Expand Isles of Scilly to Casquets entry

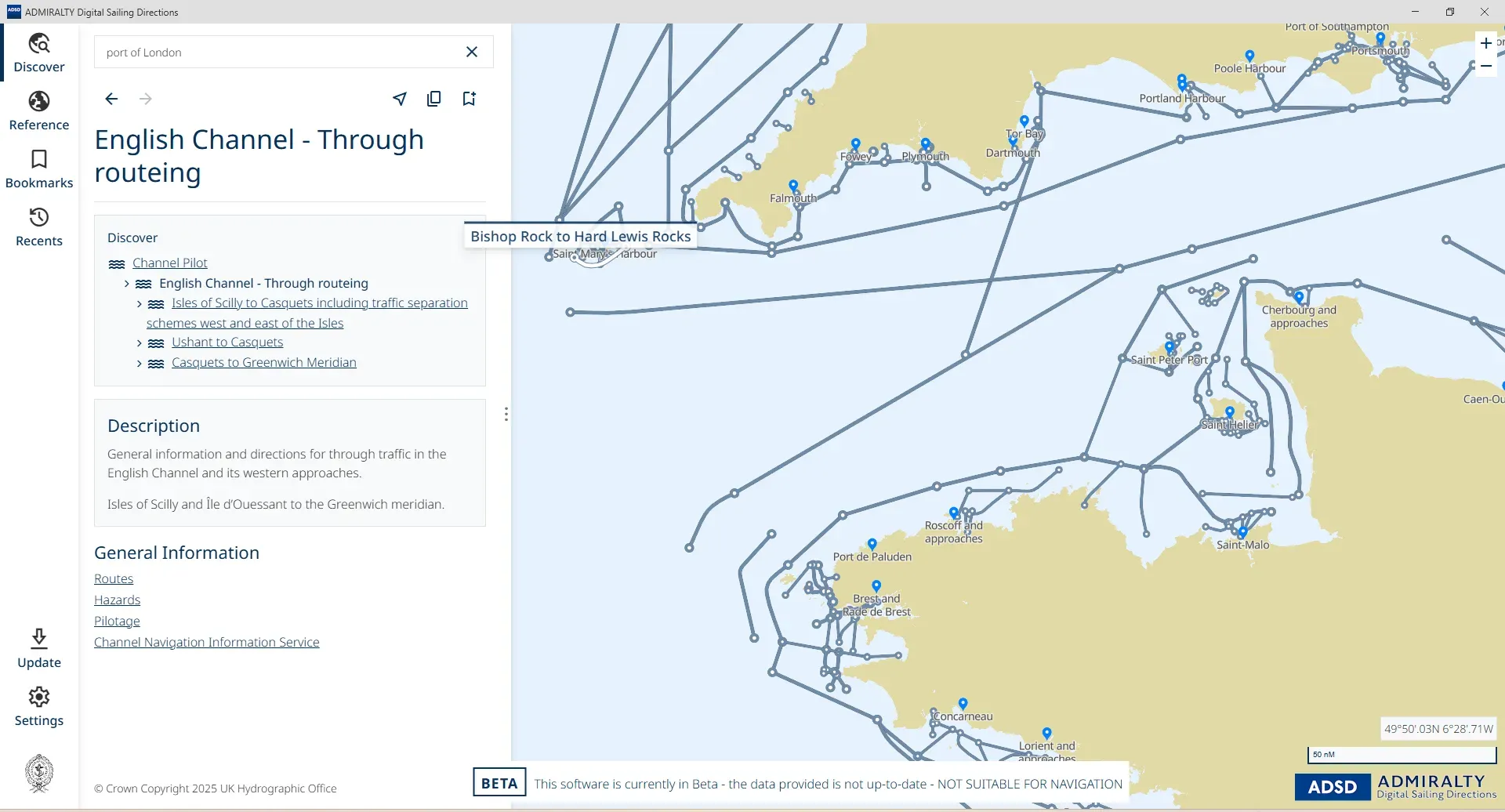139,304
